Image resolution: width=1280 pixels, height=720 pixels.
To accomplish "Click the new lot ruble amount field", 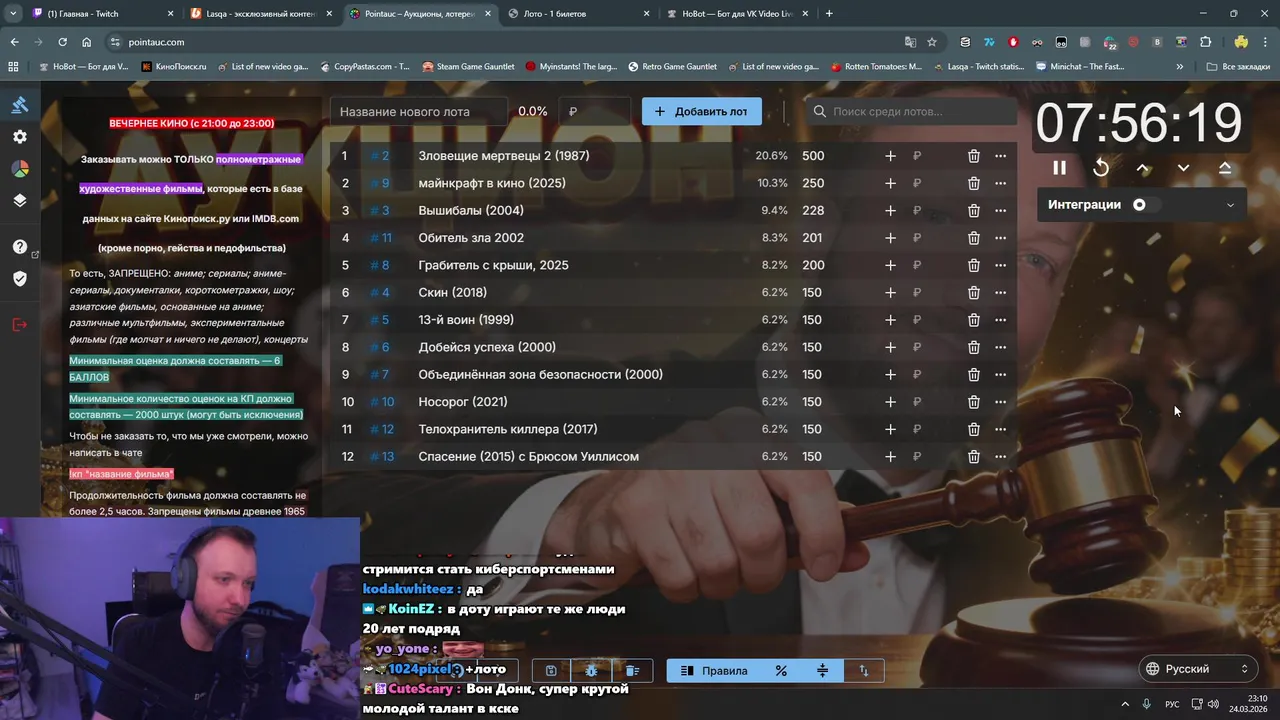I will tap(595, 111).
